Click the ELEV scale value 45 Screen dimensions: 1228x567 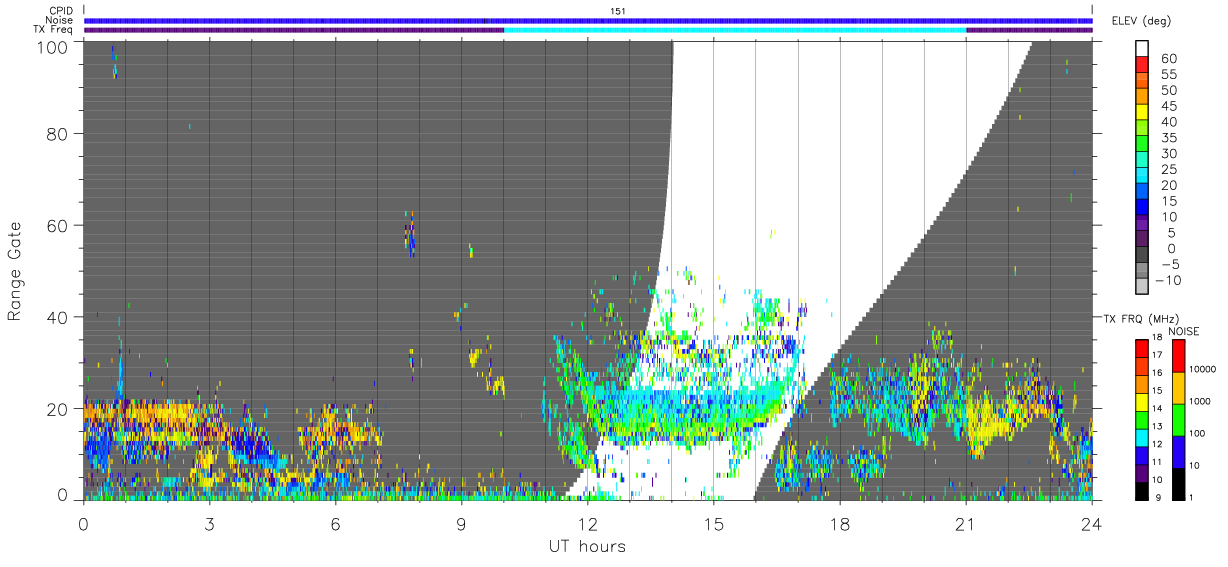[x=1168, y=107]
